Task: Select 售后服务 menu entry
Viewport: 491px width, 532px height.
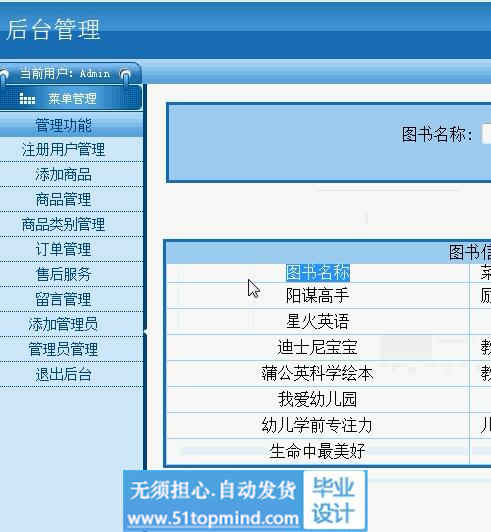Action: click(x=63, y=274)
